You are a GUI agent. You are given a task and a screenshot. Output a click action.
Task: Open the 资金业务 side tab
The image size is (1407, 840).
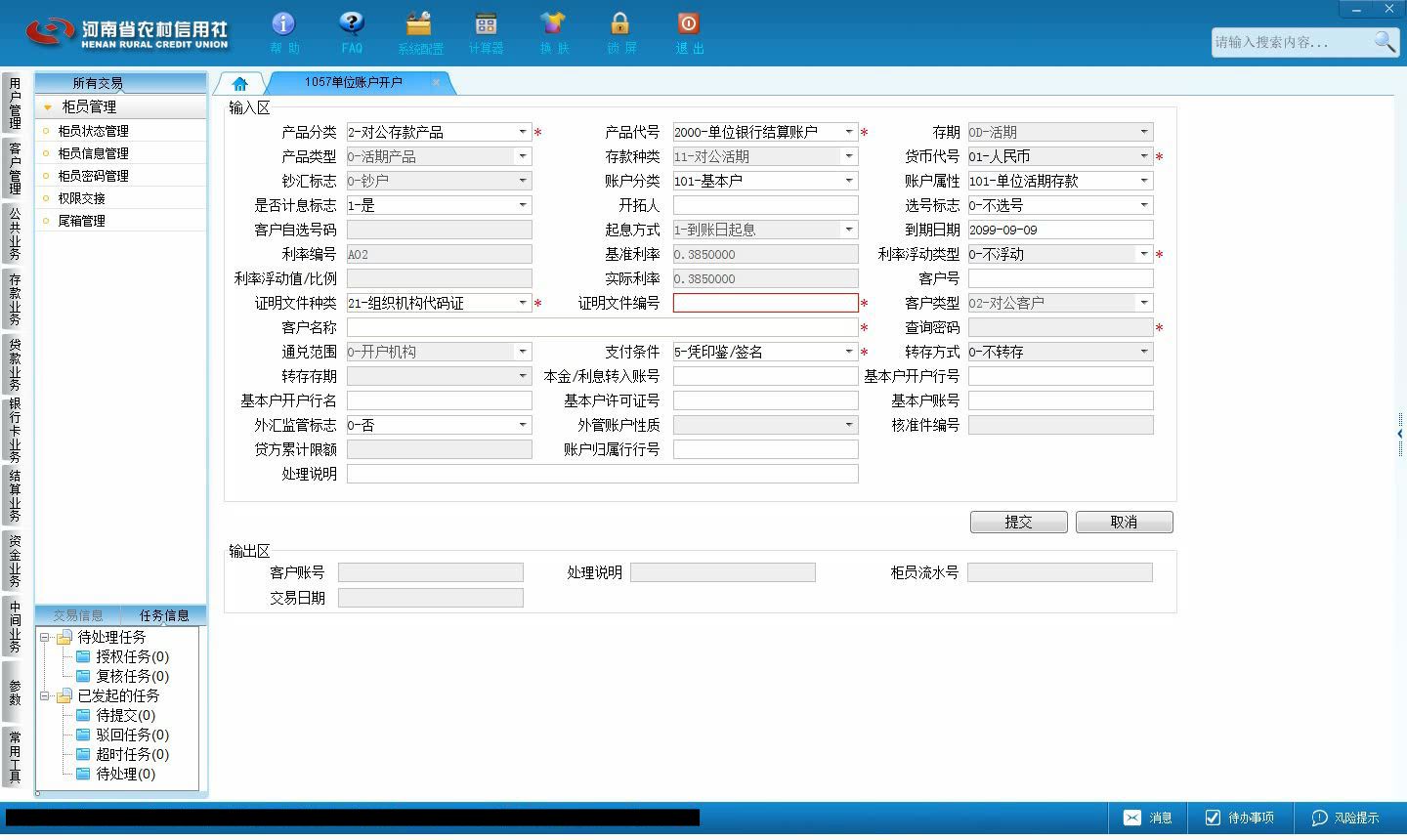point(15,561)
